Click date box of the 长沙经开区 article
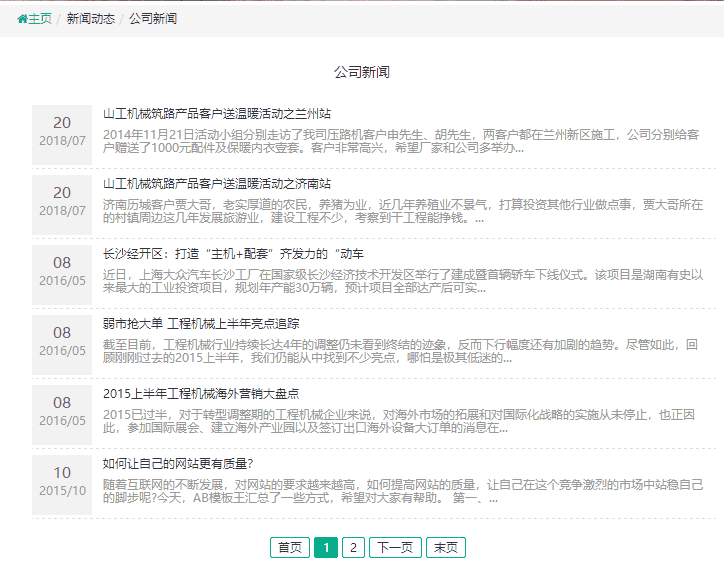 62,275
